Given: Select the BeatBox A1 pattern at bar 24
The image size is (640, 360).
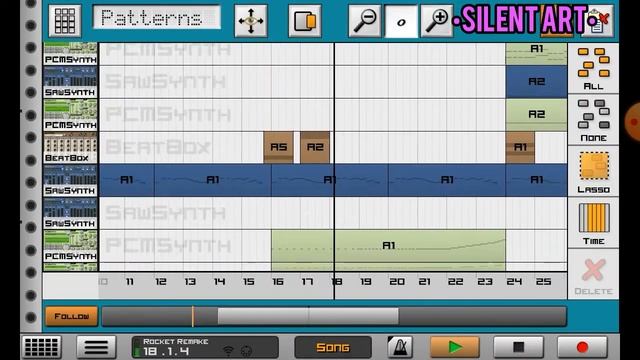Looking at the screenshot, I should click(520, 147).
